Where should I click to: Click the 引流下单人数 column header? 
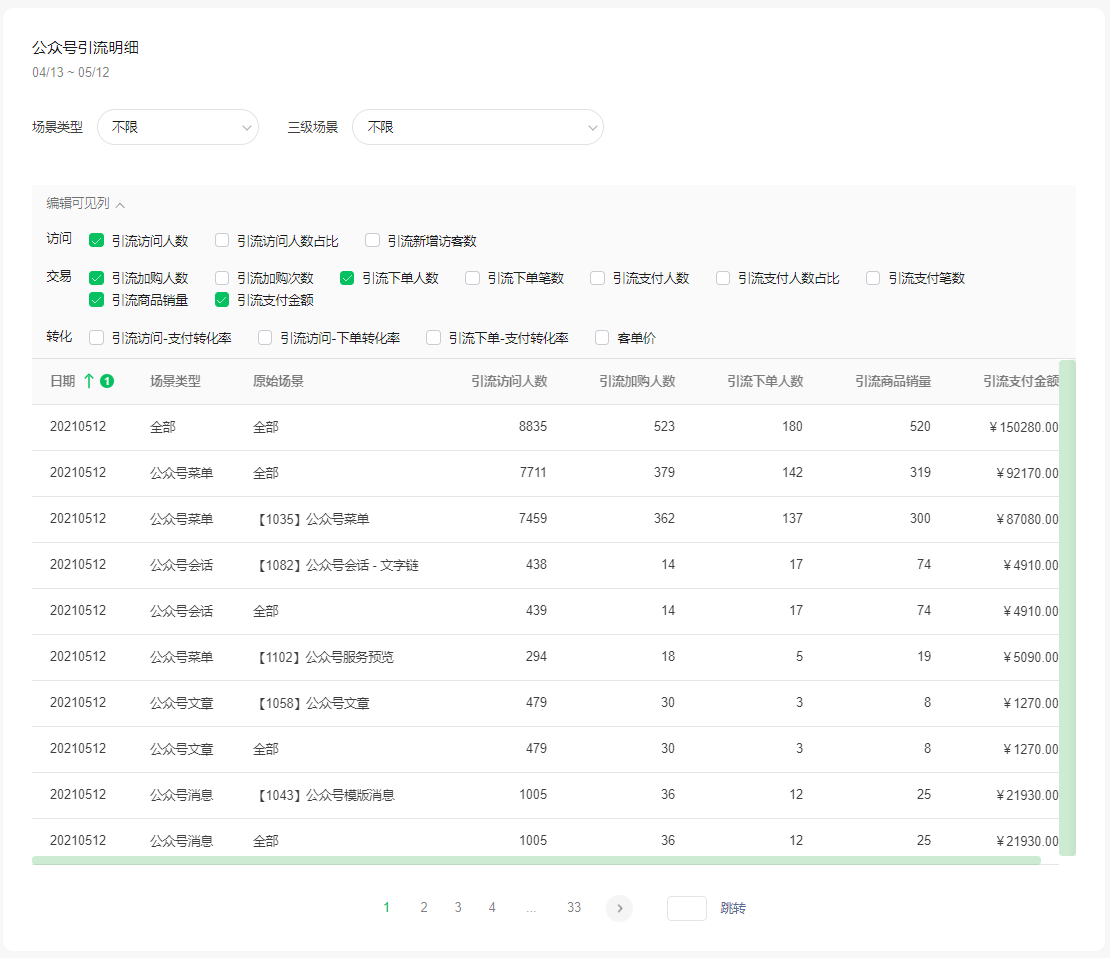(765, 381)
